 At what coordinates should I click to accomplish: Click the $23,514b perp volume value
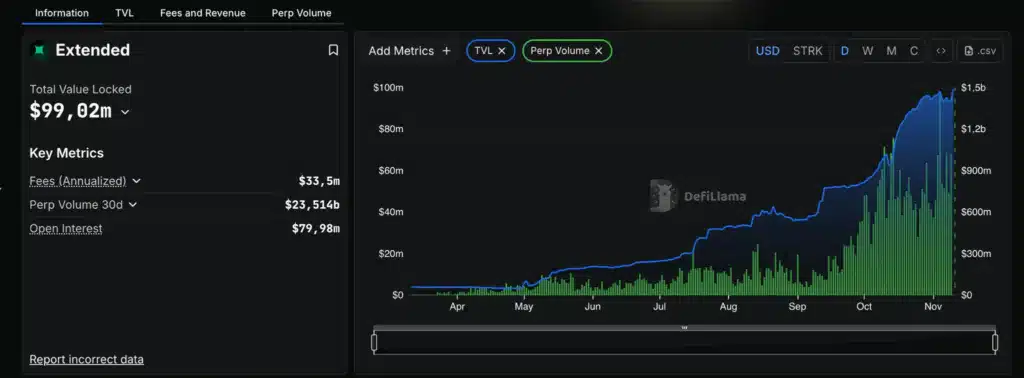tap(312, 205)
